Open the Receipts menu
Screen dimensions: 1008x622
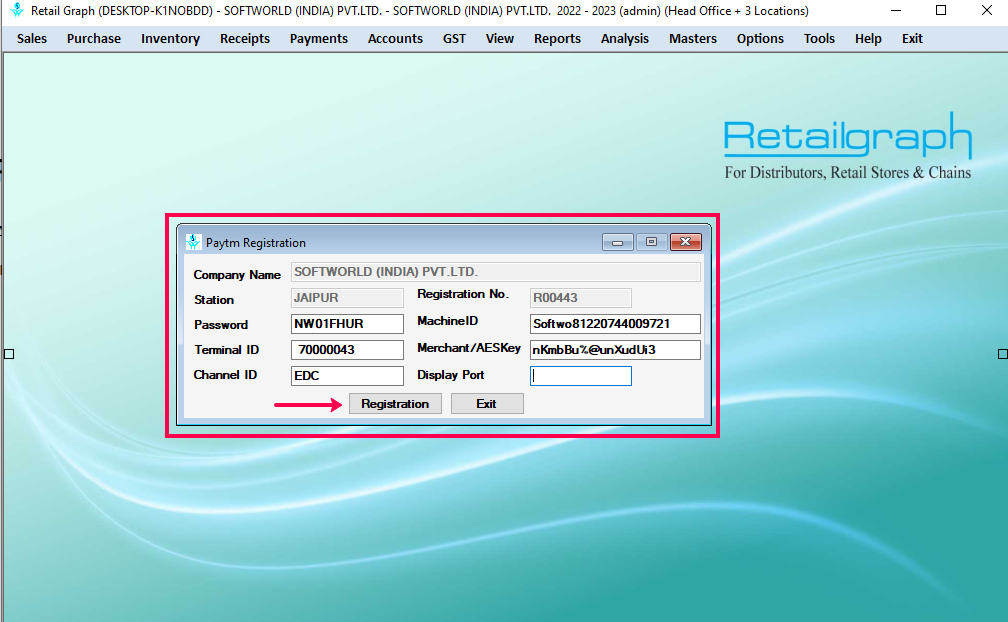[245, 39]
